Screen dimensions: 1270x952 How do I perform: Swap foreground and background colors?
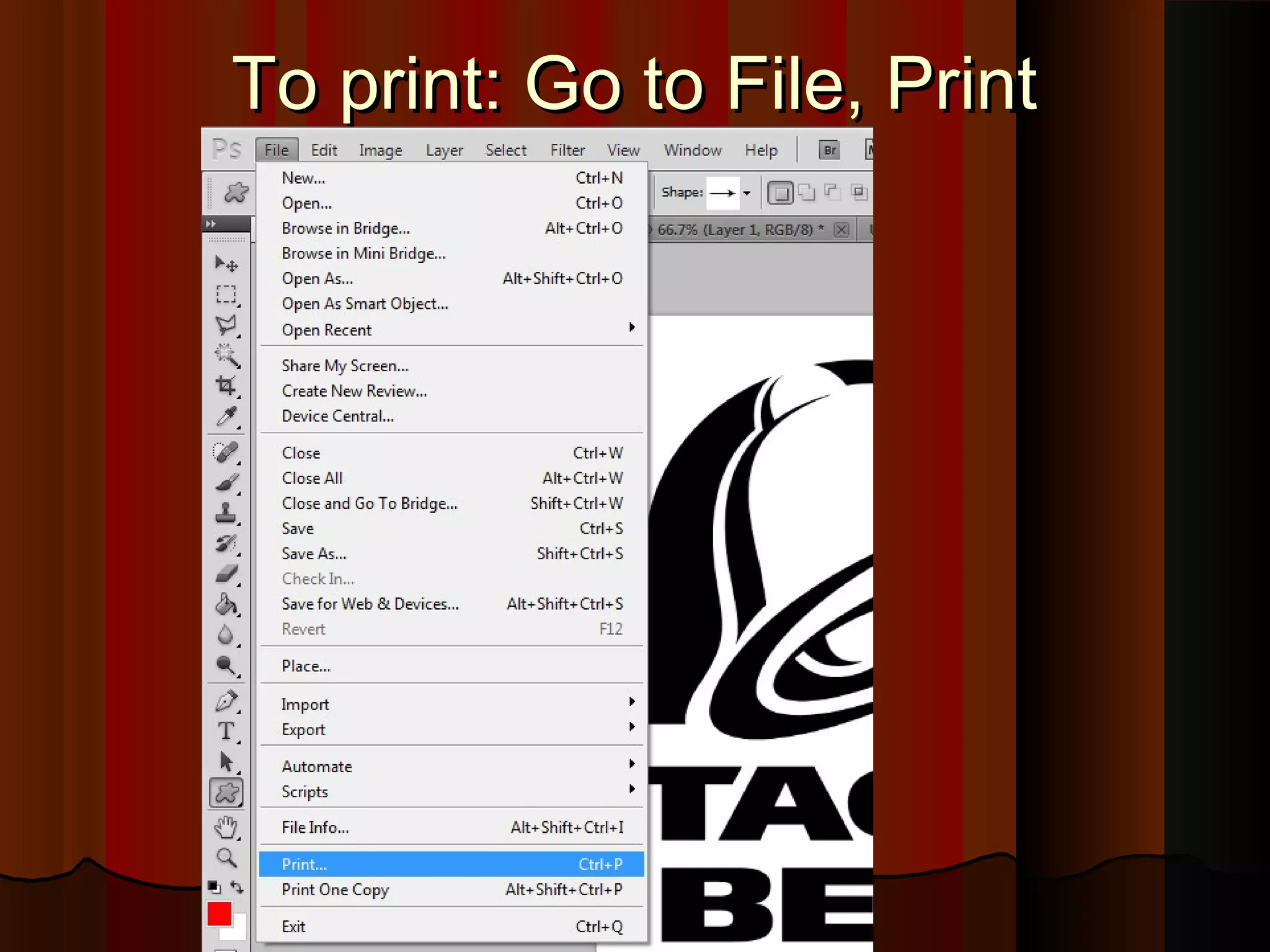(237, 887)
